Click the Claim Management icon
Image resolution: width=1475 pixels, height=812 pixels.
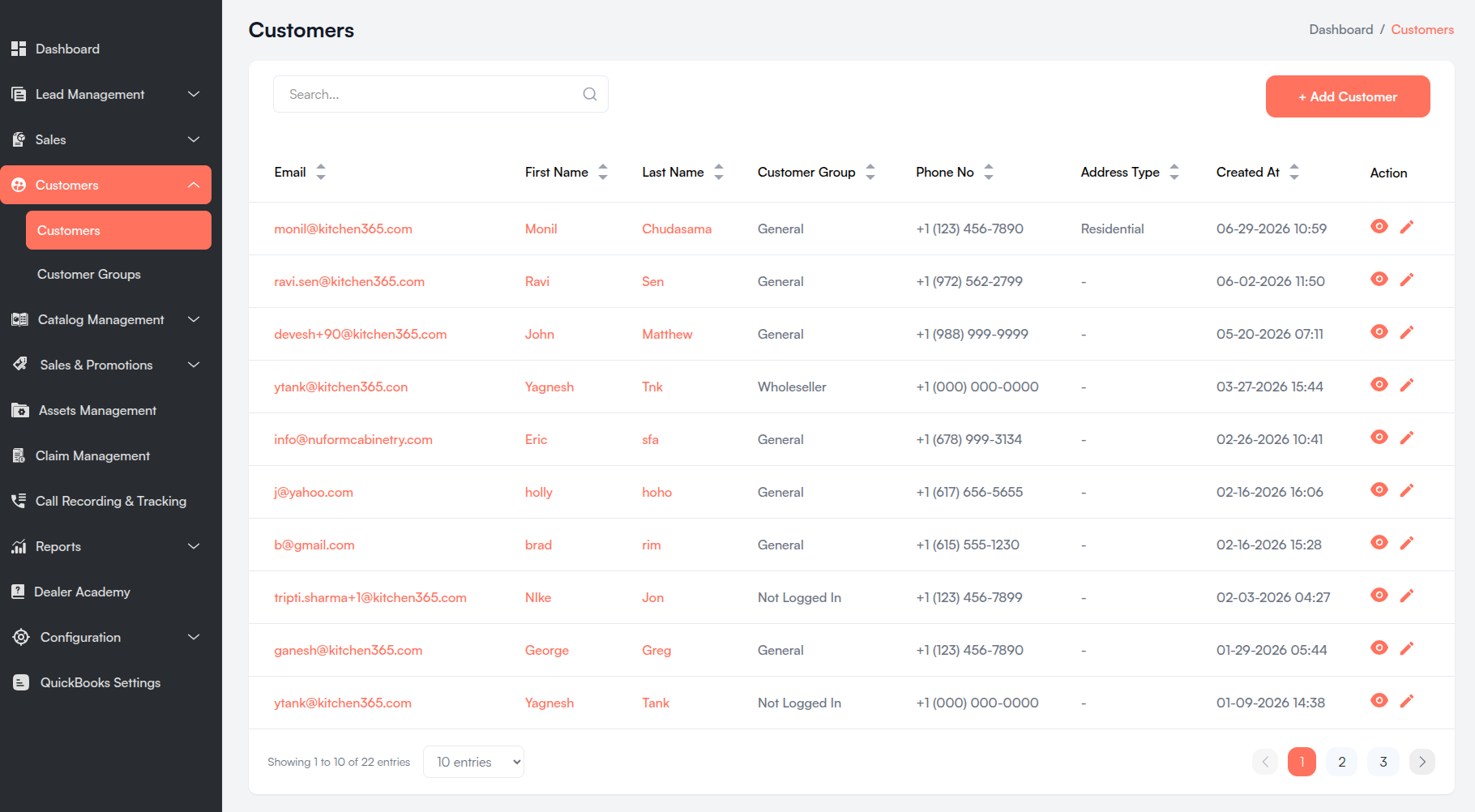coord(19,455)
